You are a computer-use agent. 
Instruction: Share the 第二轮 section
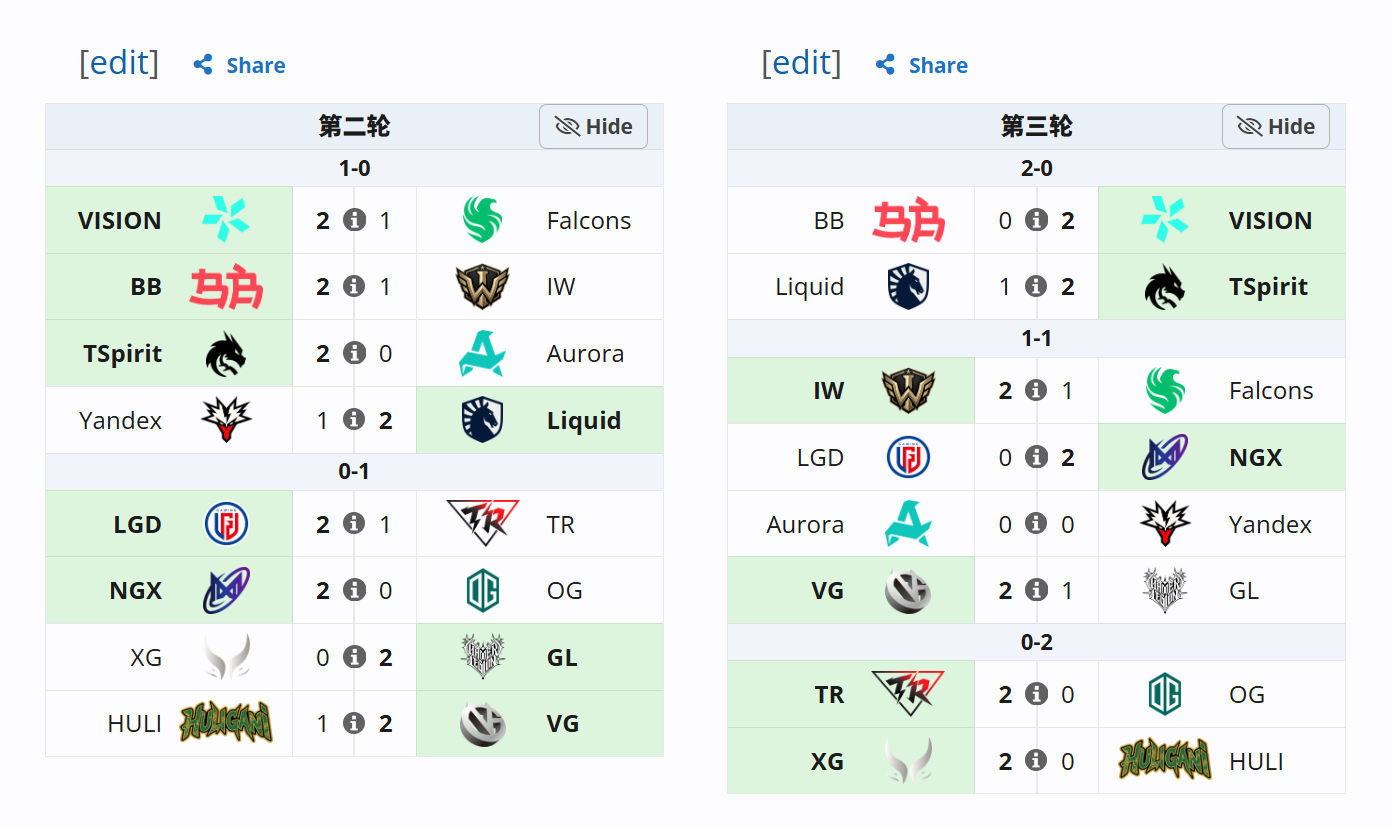pos(240,65)
